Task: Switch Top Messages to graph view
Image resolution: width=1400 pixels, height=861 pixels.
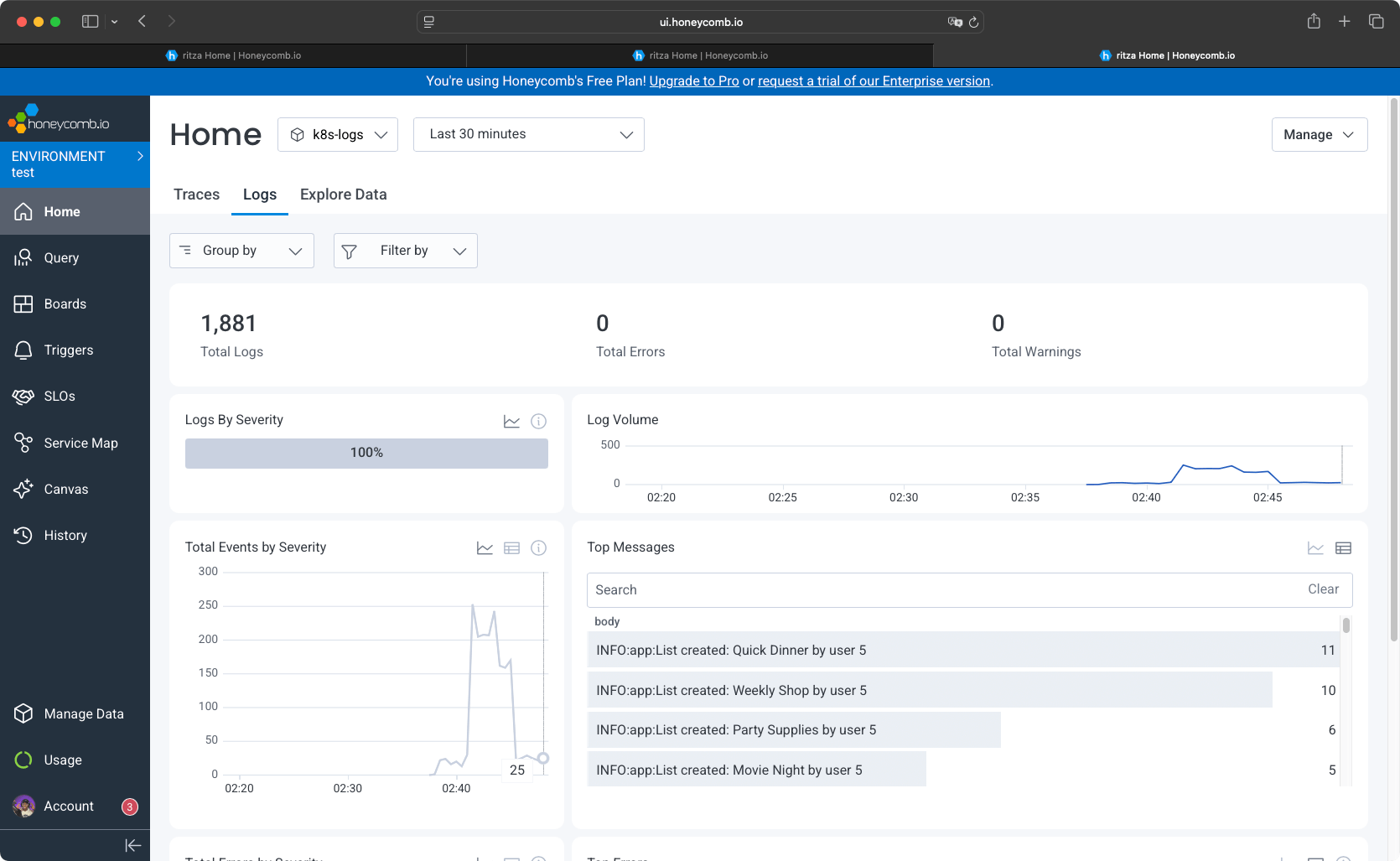Action: coord(1315,548)
